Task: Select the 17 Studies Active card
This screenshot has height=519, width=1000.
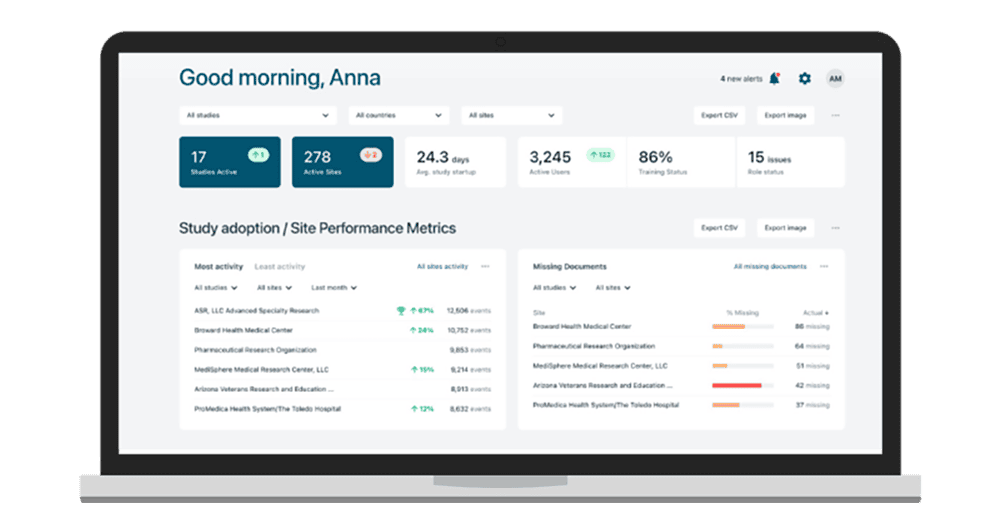Action: pos(230,162)
